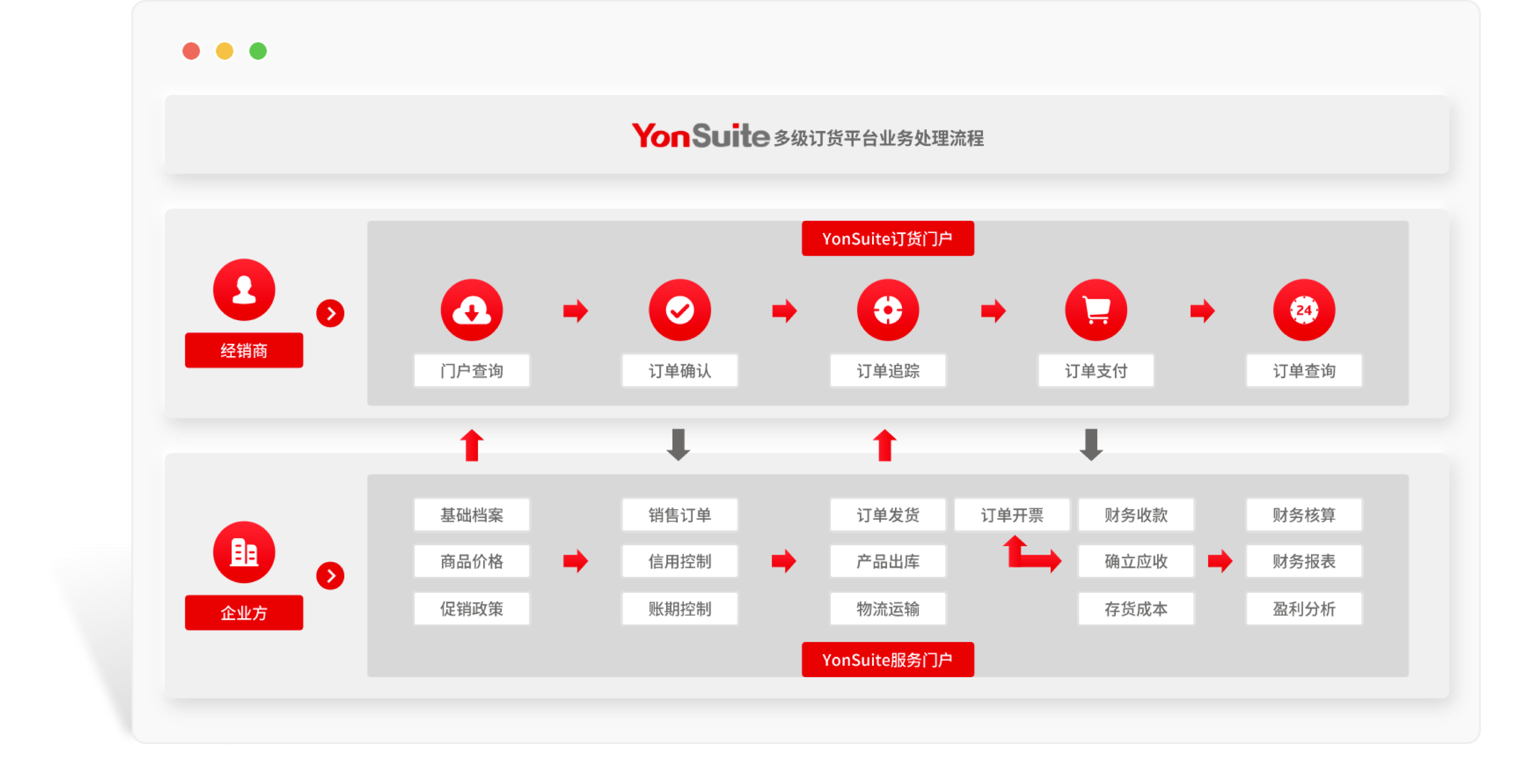Click the shopping cart icon above 订单支付

click(x=1095, y=310)
